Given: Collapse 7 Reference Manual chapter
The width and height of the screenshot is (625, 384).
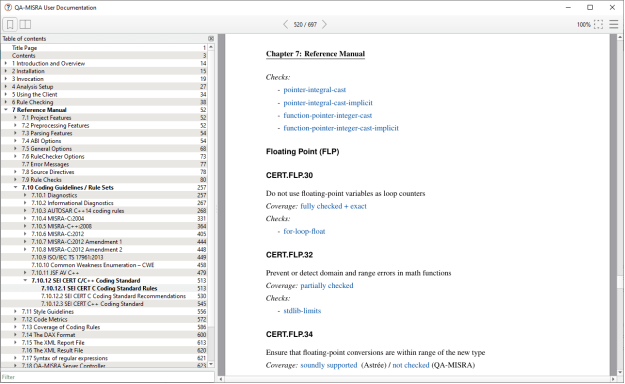Looking at the screenshot, I should 6,110.
